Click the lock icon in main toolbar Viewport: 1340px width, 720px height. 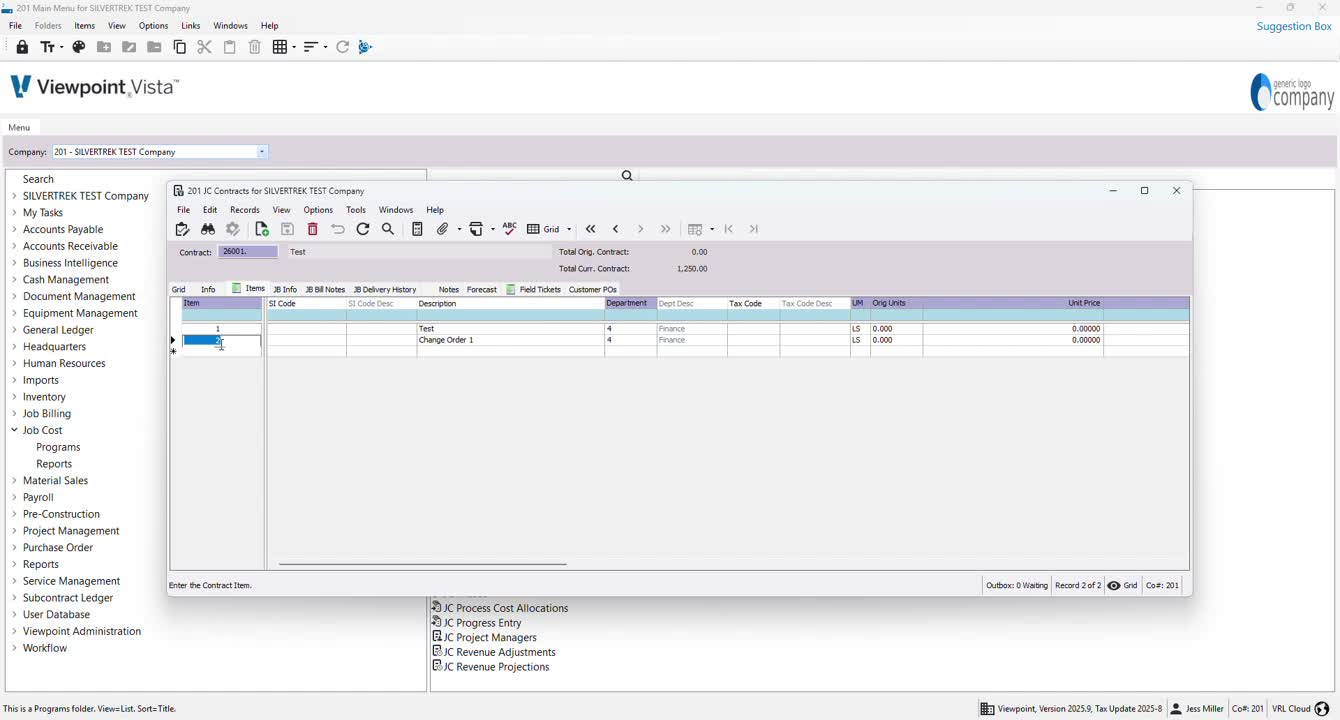(x=22, y=47)
